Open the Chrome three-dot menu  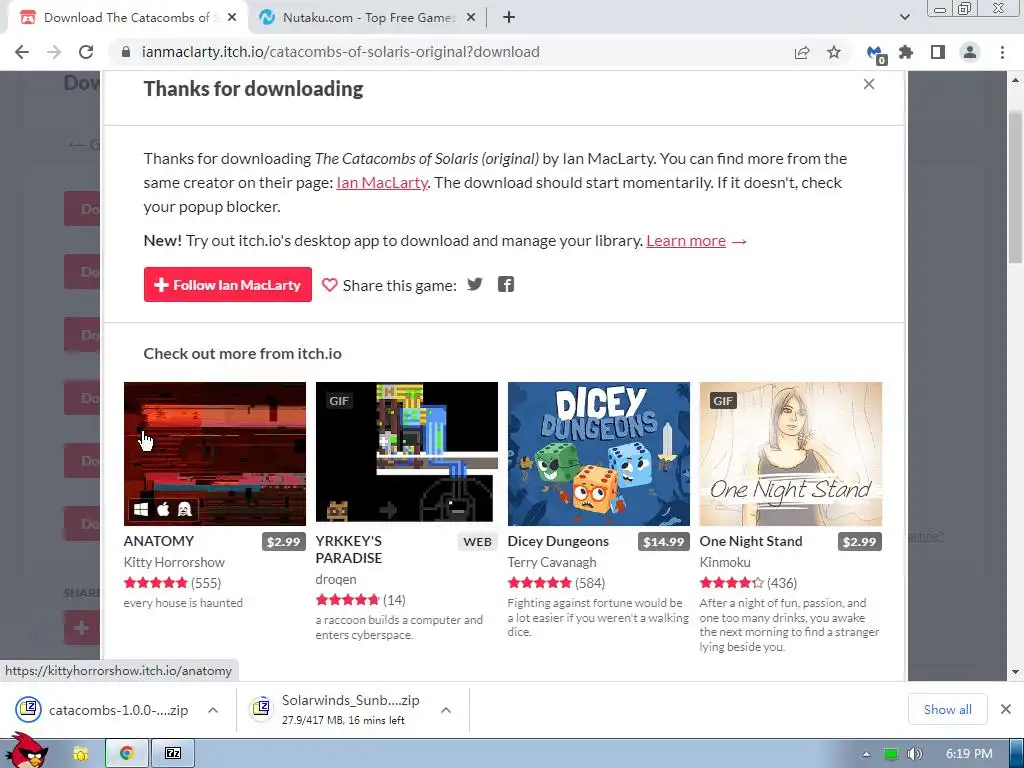coord(1002,52)
